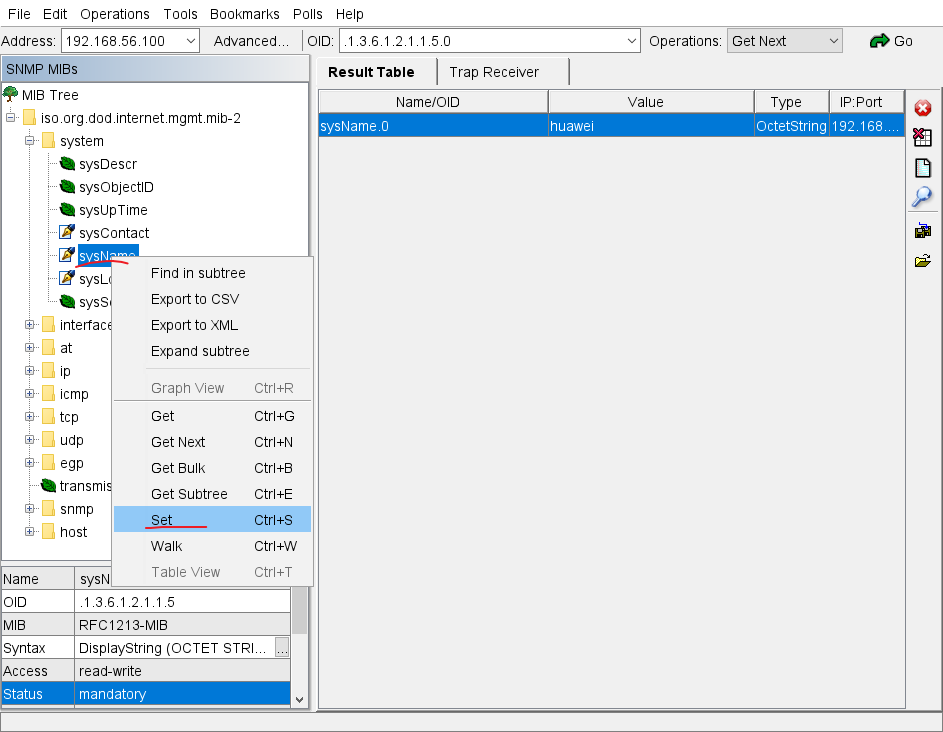Click the red stop operation icon
The width and height of the screenshot is (943, 732).
922,107
